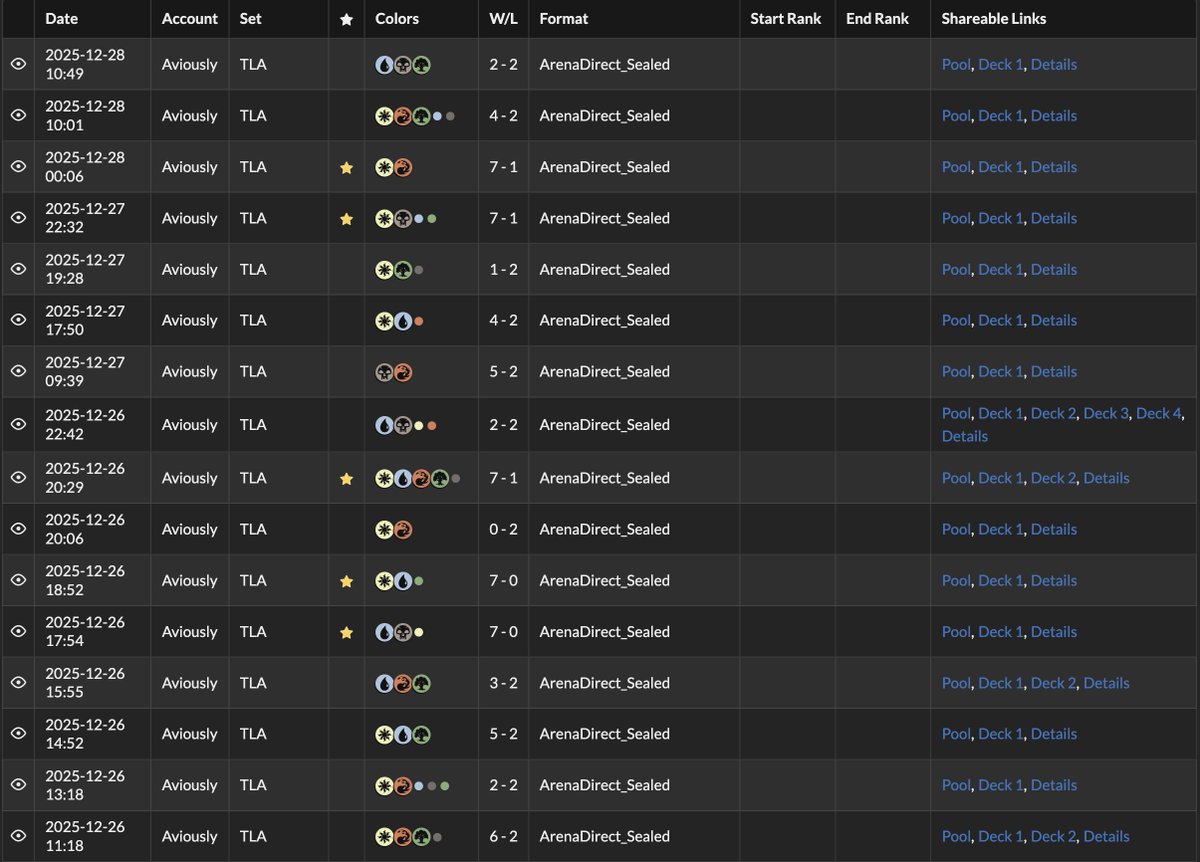This screenshot has height=862, width=1200.
Task: Click blue mana icon in 2025-12-28 10:49 row
Action: 384,64
